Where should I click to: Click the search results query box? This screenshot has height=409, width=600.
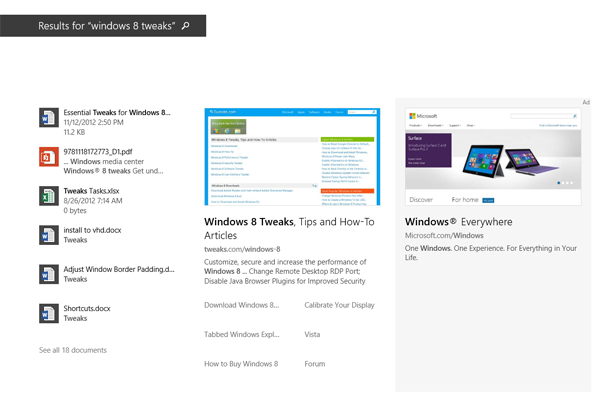point(107,26)
